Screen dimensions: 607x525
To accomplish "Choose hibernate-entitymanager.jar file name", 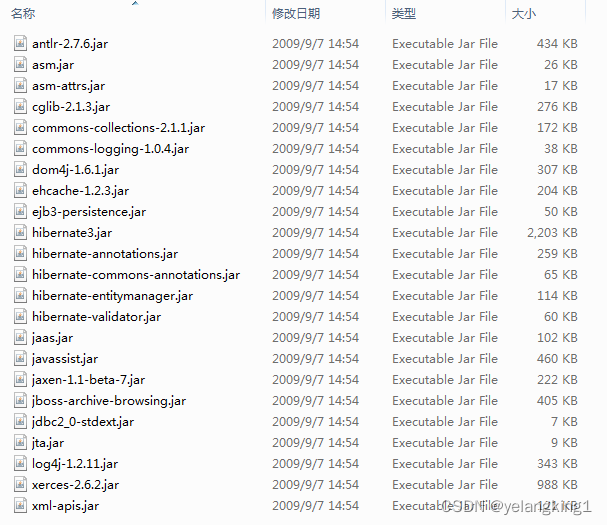I will point(112,296).
